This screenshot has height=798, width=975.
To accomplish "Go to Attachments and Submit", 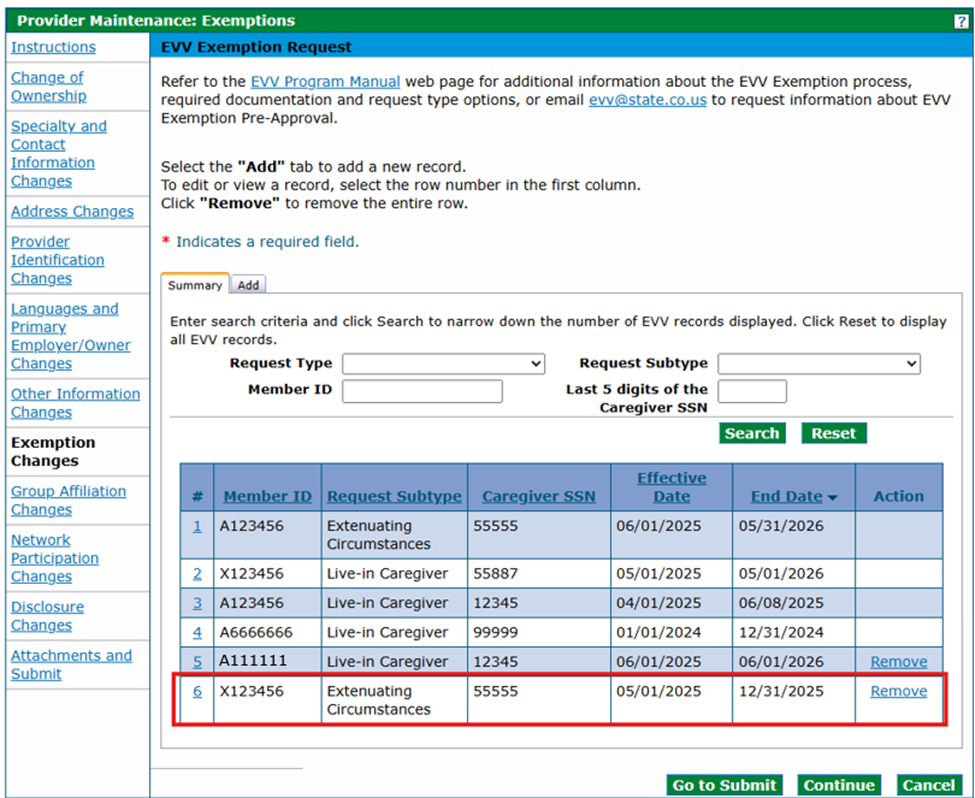I will point(72,664).
